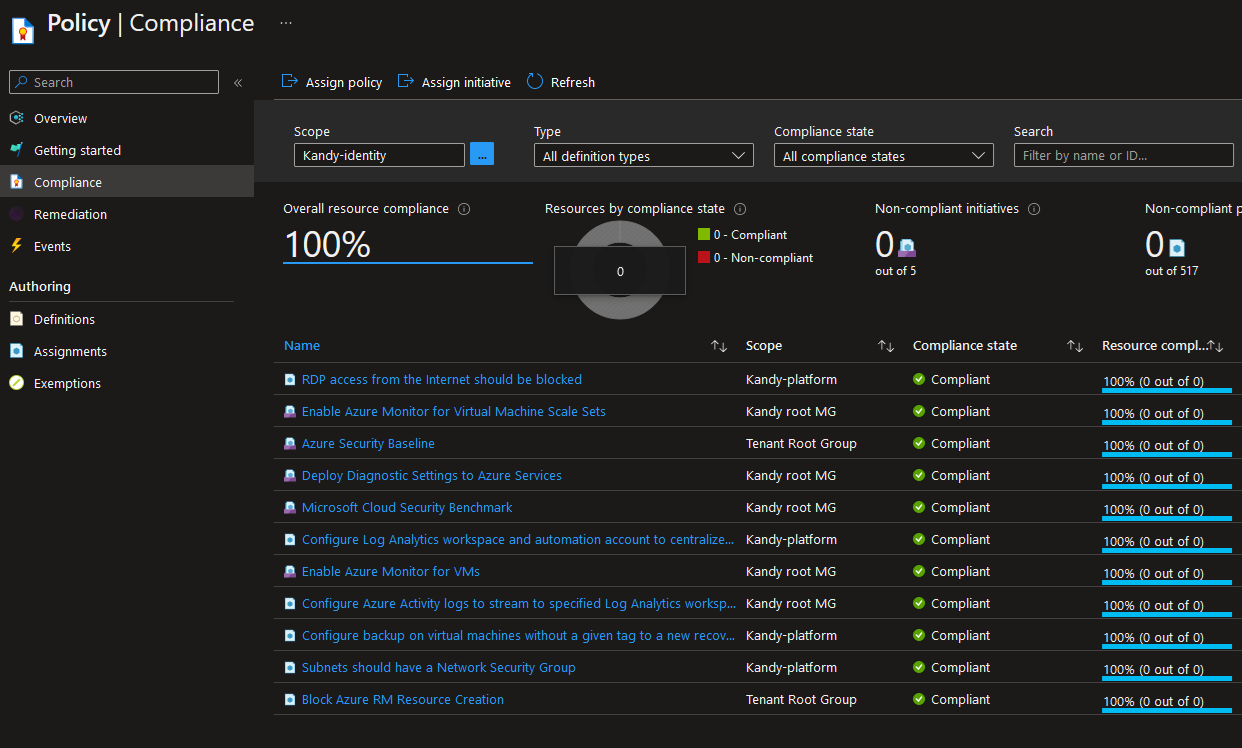The image size is (1242, 748).
Task: Click initiative icon for Azure Security Baseline row
Action: pyautogui.click(x=290, y=444)
